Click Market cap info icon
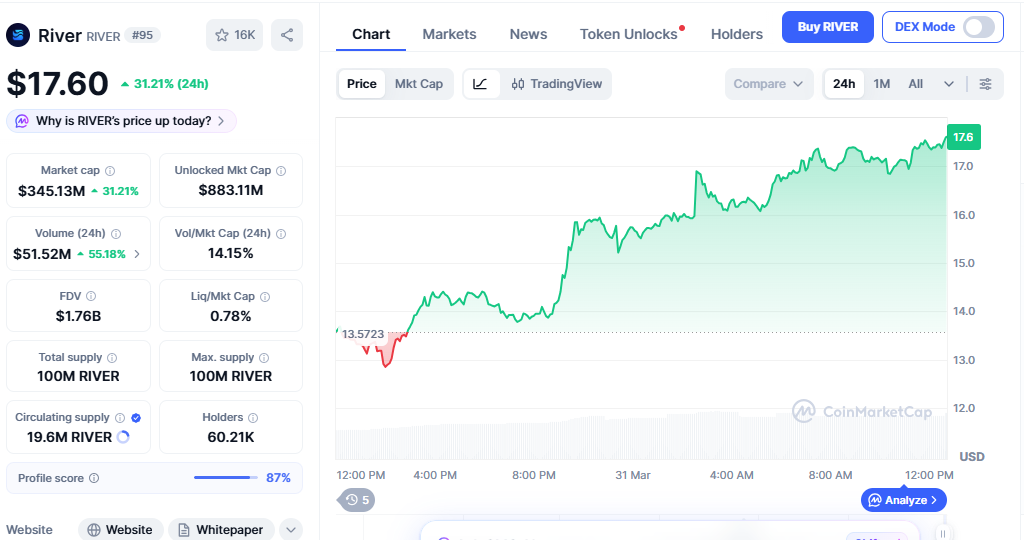This screenshot has width=1024, height=540. (110, 171)
